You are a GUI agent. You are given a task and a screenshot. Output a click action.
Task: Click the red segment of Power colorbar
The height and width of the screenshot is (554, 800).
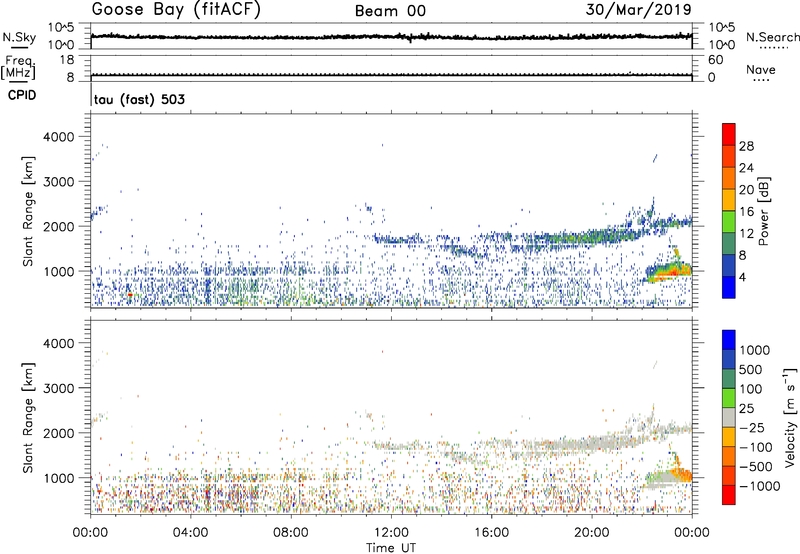click(729, 134)
